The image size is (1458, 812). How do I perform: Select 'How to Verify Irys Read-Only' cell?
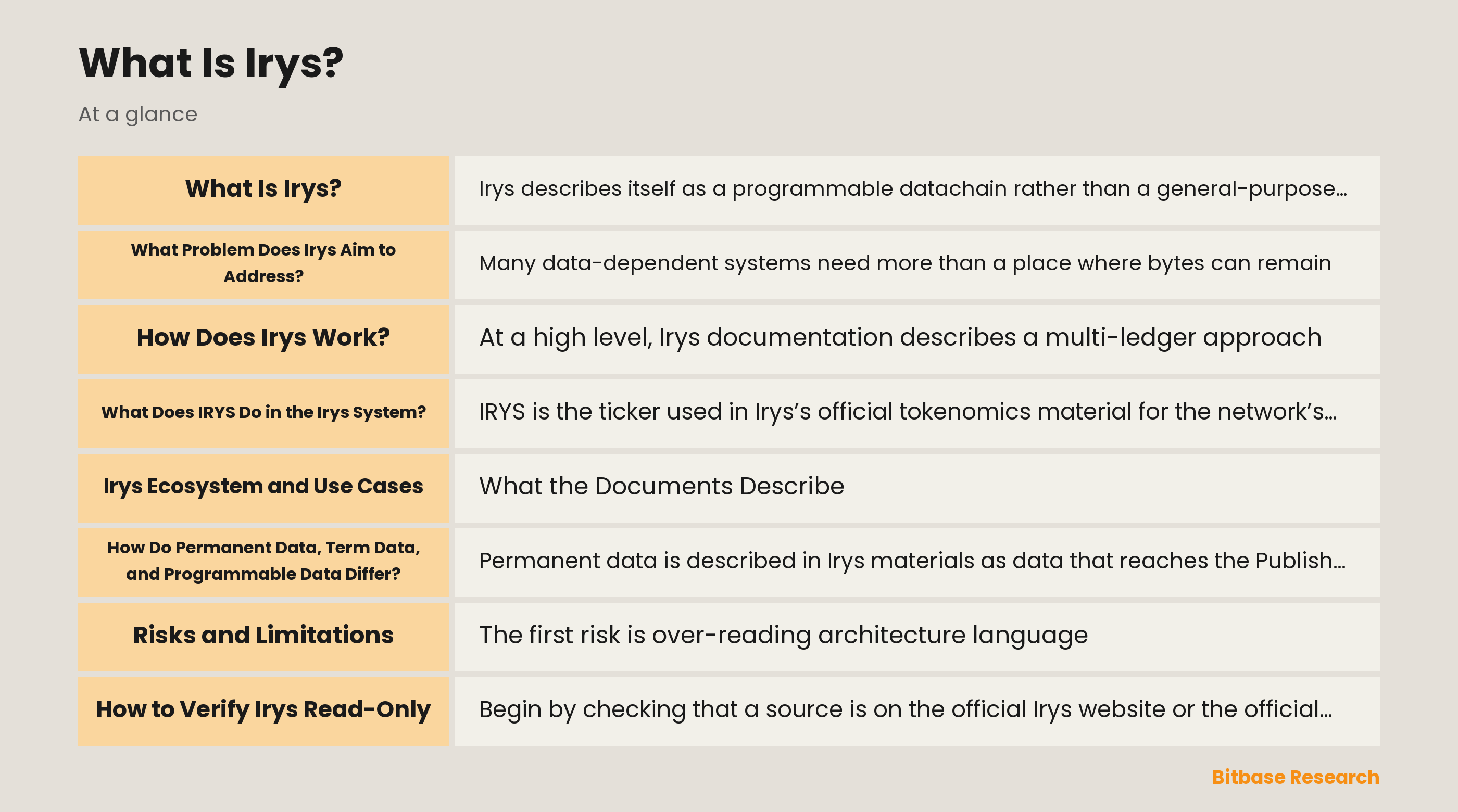click(263, 711)
